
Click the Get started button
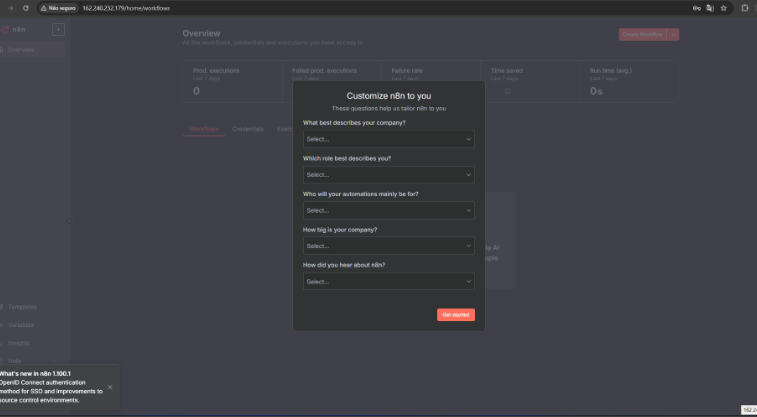tap(456, 315)
